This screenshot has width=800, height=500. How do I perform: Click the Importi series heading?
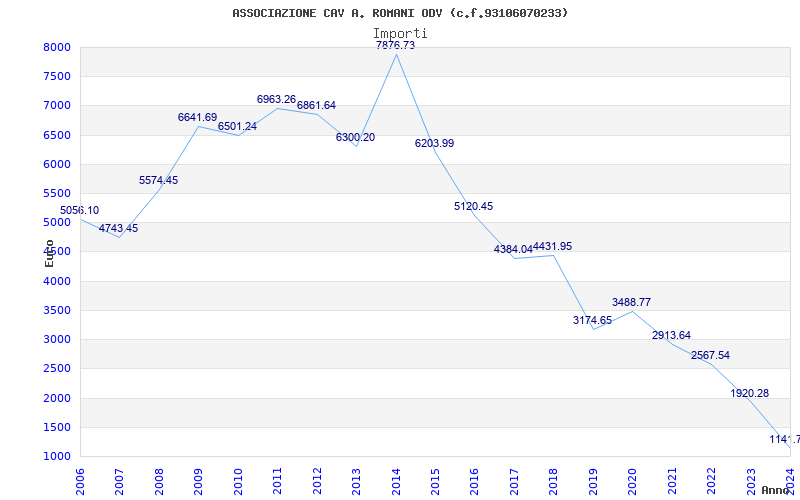[400, 33]
